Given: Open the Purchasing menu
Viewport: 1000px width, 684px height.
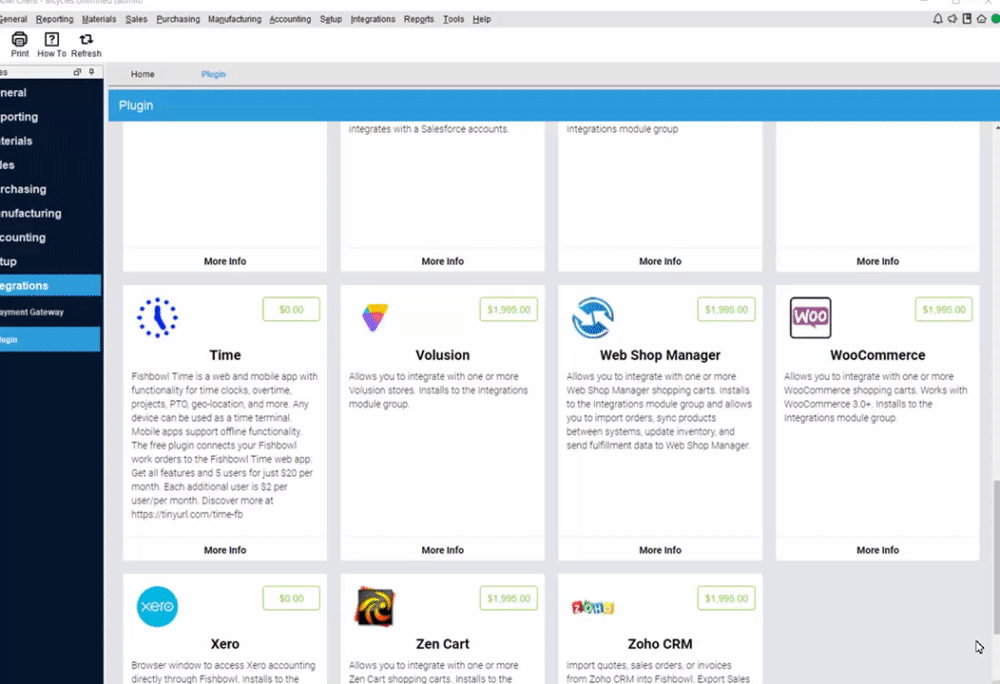Looking at the screenshot, I should [178, 19].
